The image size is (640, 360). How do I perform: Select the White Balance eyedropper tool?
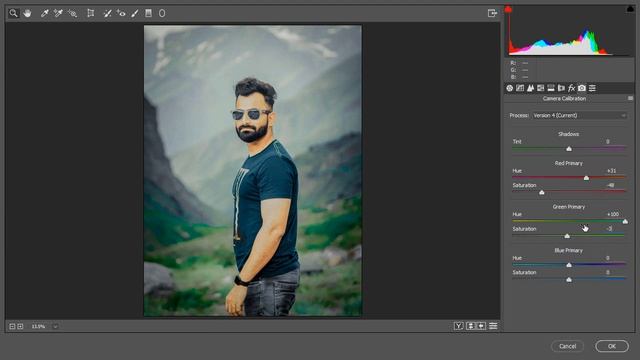tap(44, 13)
